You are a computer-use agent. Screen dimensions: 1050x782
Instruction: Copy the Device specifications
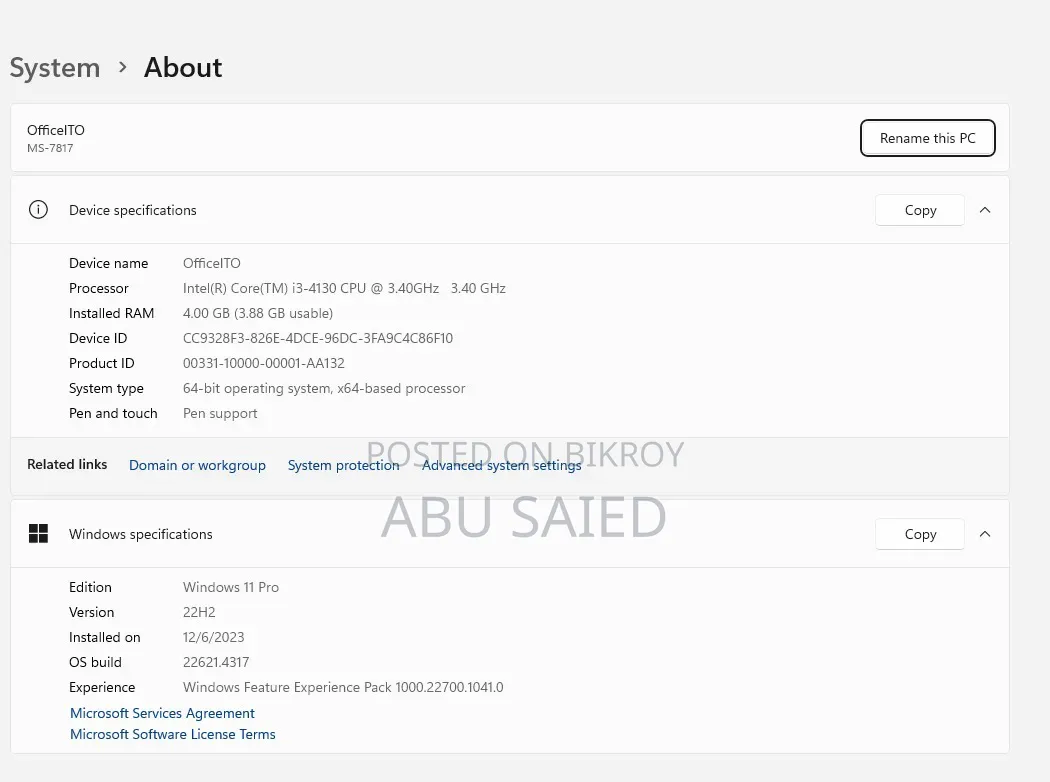tap(920, 210)
